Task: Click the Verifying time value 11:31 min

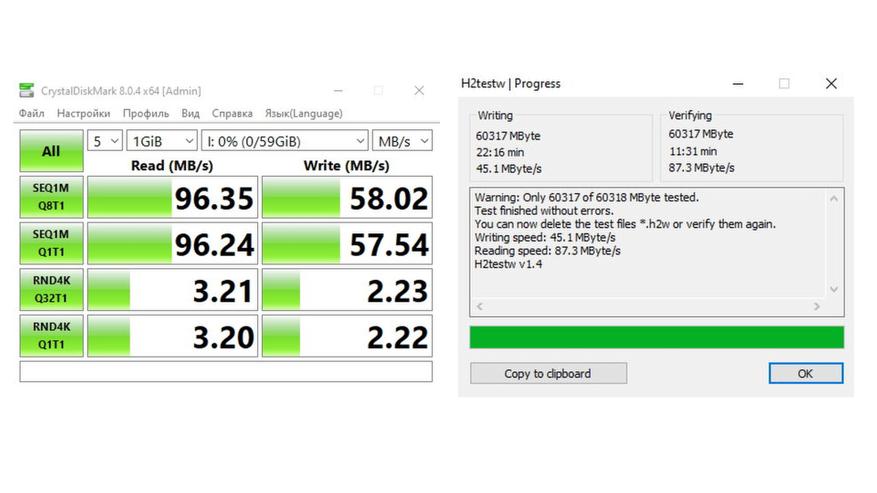Action: point(693,151)
